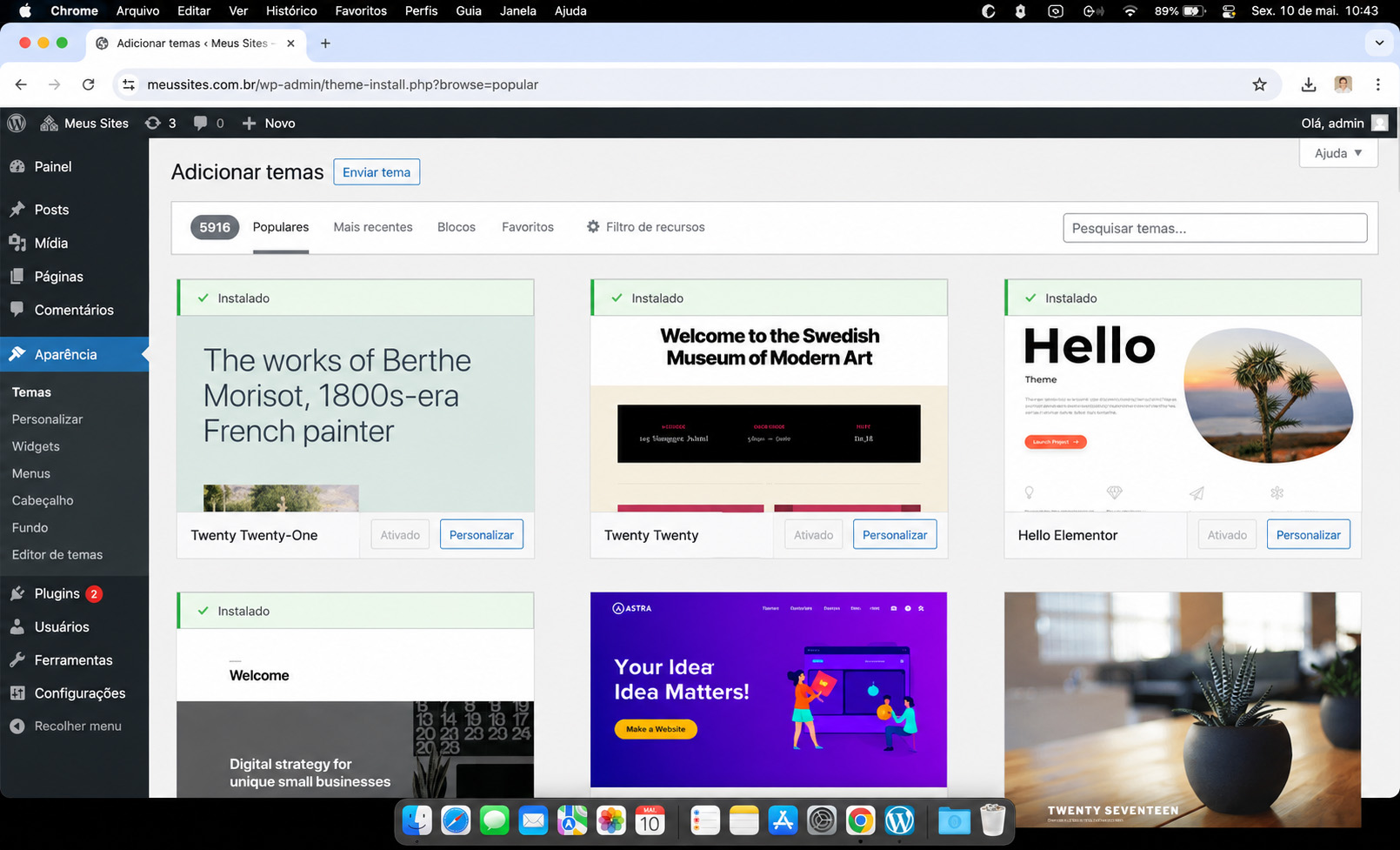This screenshot has height=850, width=1400.
Task: Open Comentários in the sidebar
Action: [74, 310]
